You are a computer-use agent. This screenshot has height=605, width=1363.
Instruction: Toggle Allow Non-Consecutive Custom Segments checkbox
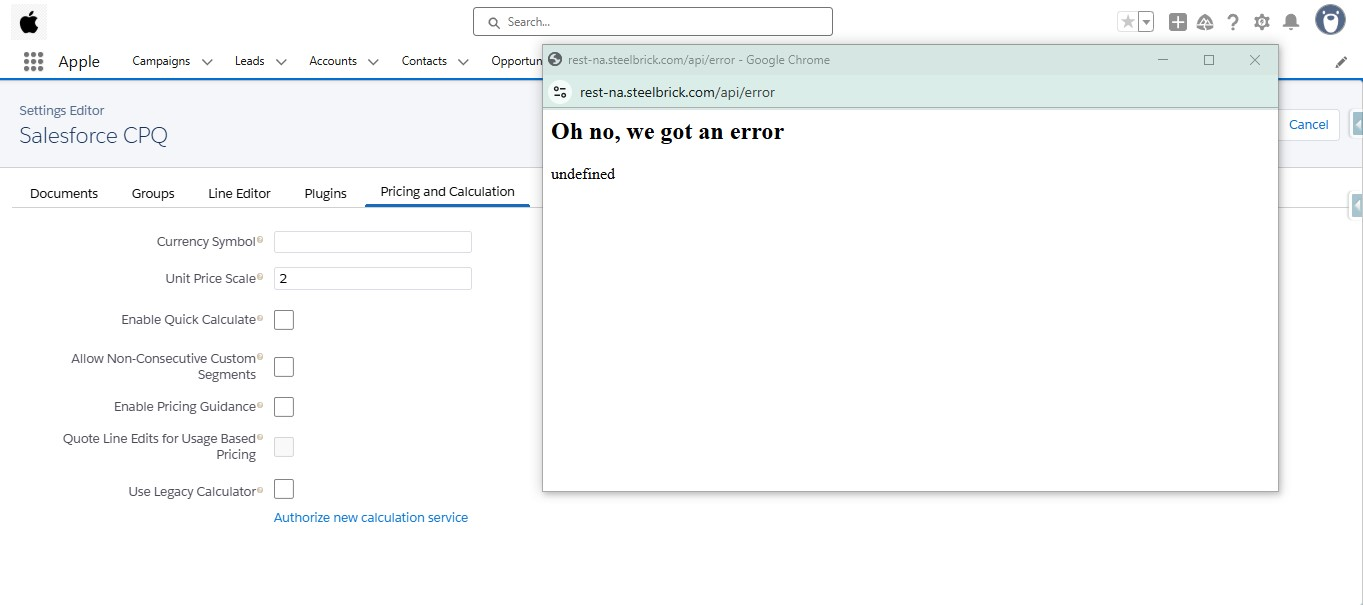click(284, 367)
